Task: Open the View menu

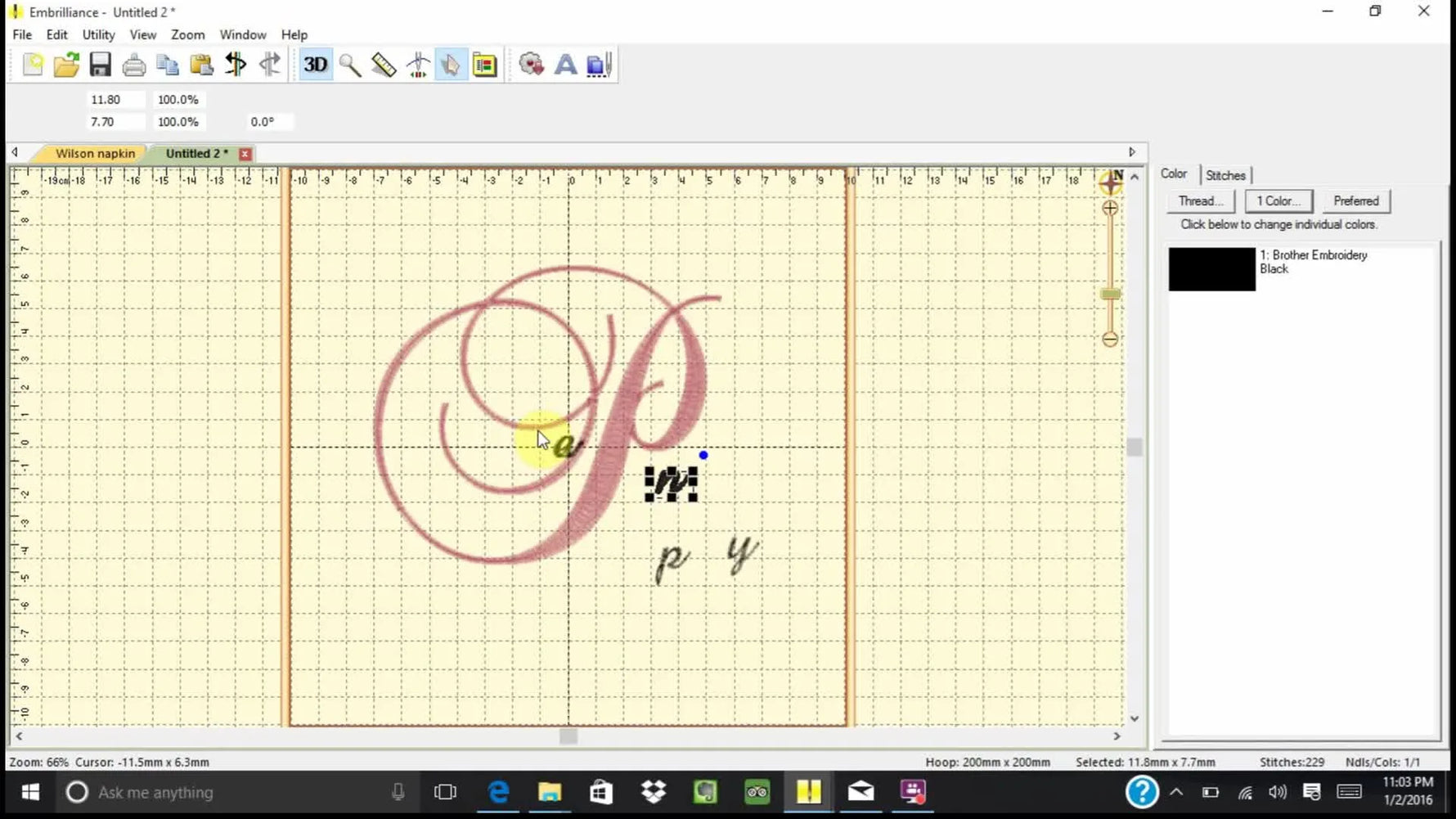Action: (x=142, y=34)
